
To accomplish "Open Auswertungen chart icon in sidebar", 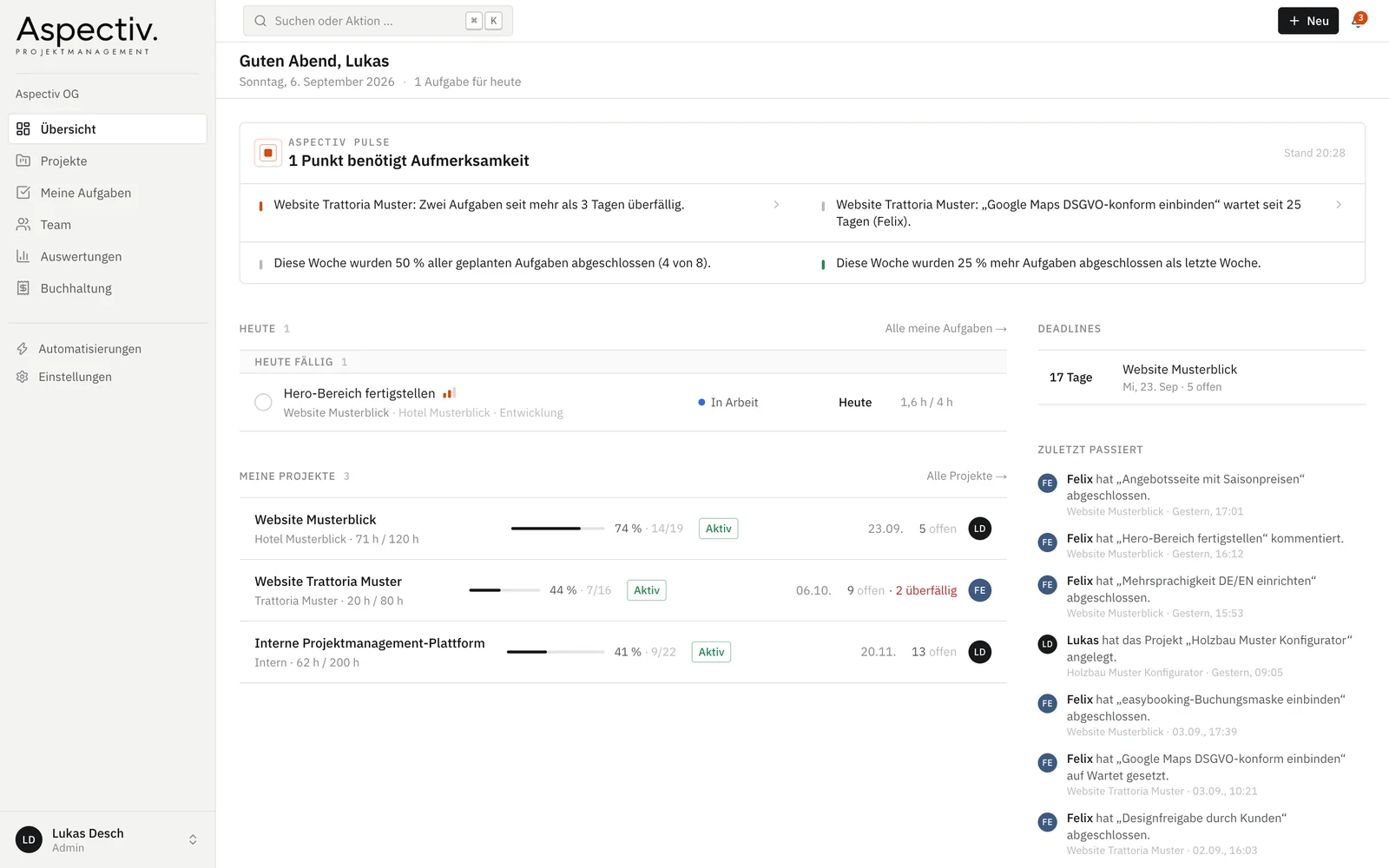I will (x=23, y=256).
